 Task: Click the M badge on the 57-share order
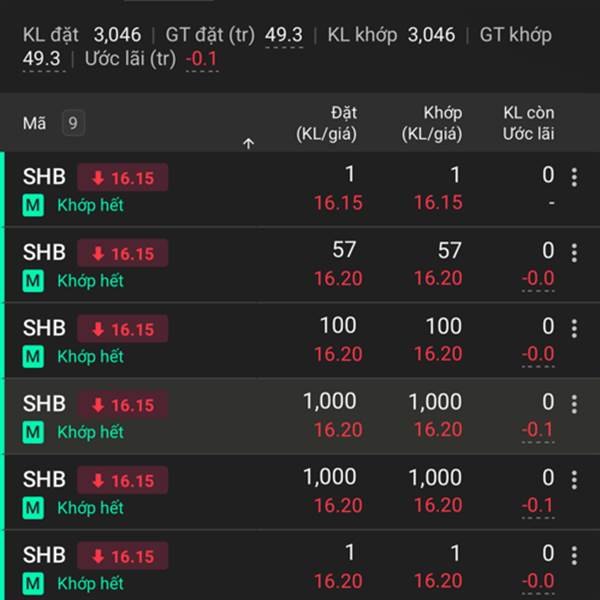33,281
